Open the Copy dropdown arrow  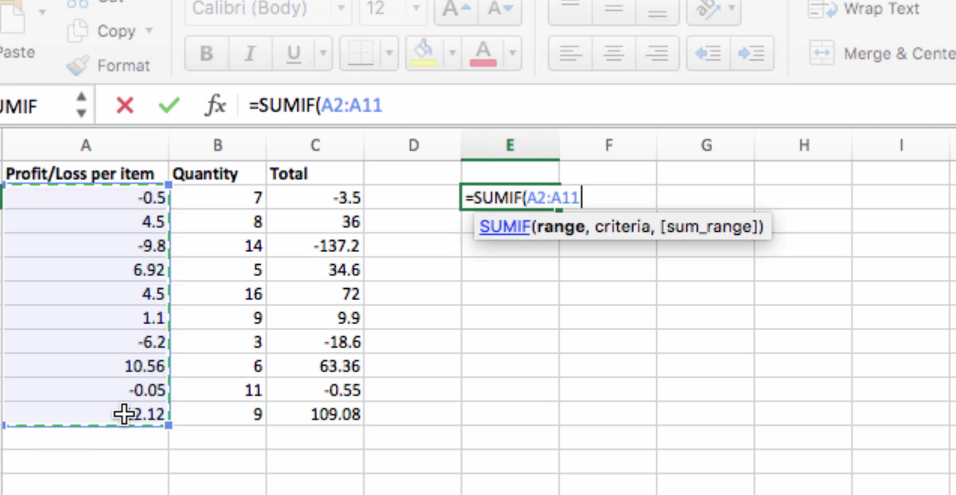tap(148, 30)
